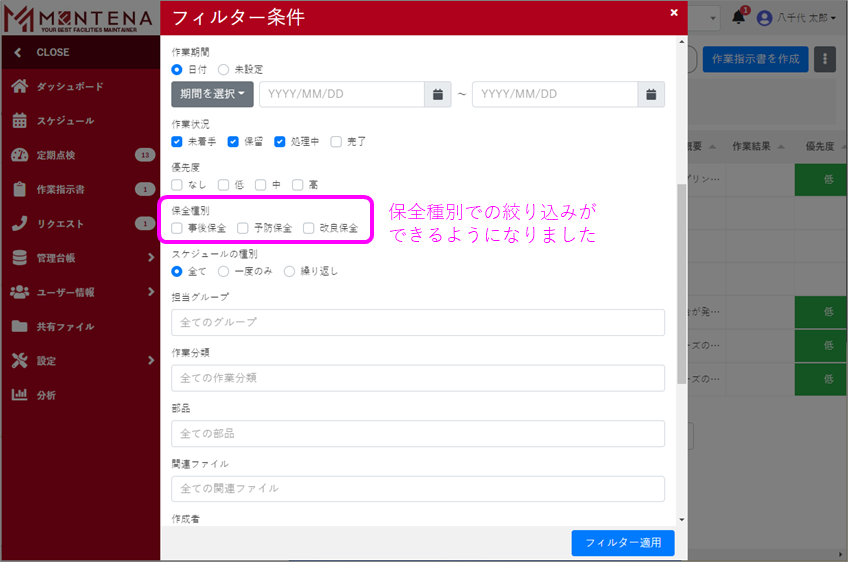The width and height of the screenshot is (848, 562).
Task: Open calendar picker for start date
Action: [438, 94]
